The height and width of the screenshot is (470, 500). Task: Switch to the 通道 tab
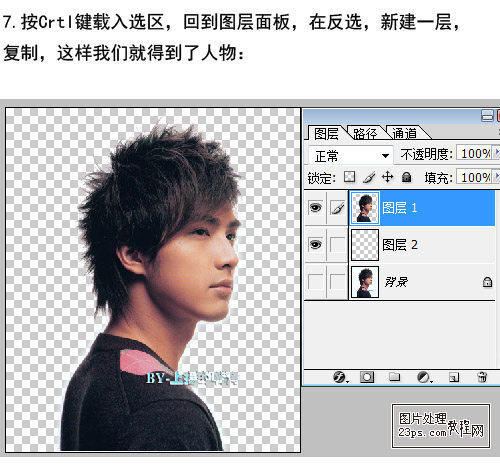(405, 133)
